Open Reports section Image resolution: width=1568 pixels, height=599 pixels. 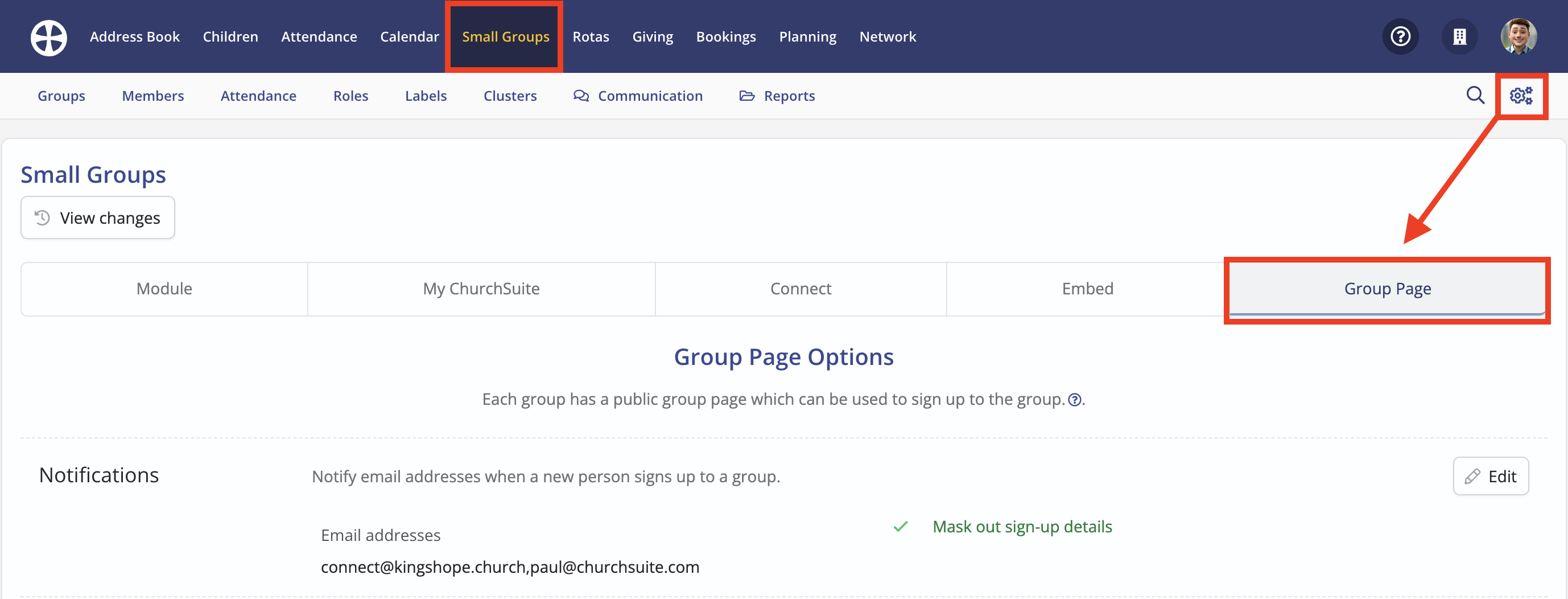(x=777, y=96)
